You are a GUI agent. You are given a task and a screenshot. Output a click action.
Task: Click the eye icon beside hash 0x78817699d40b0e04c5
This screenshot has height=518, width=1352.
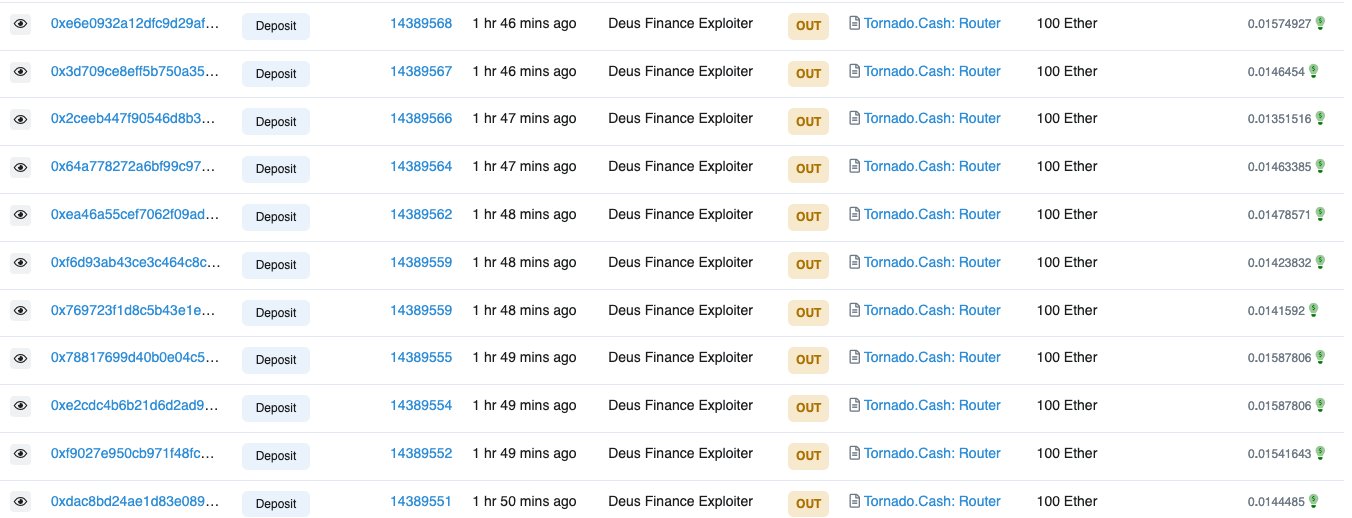pos(20,358)
